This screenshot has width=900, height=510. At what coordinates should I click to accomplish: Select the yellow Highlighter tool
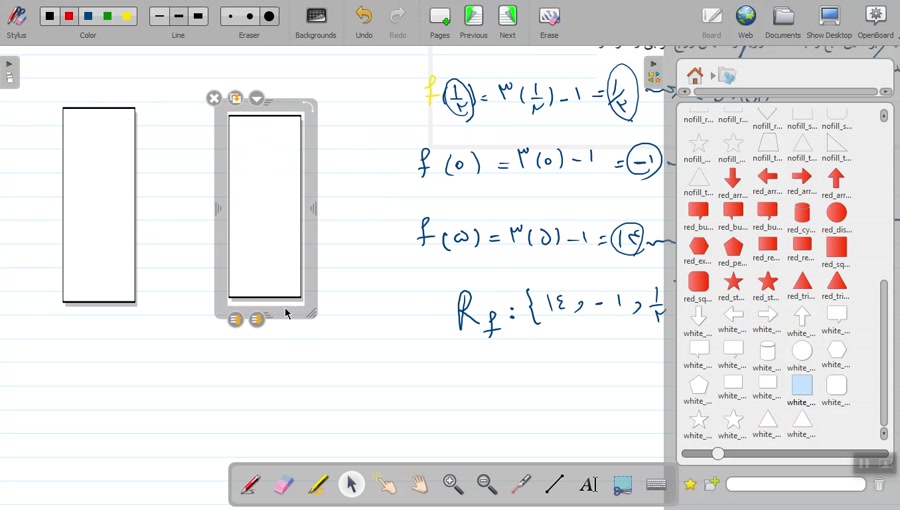[x=317, y=484]
